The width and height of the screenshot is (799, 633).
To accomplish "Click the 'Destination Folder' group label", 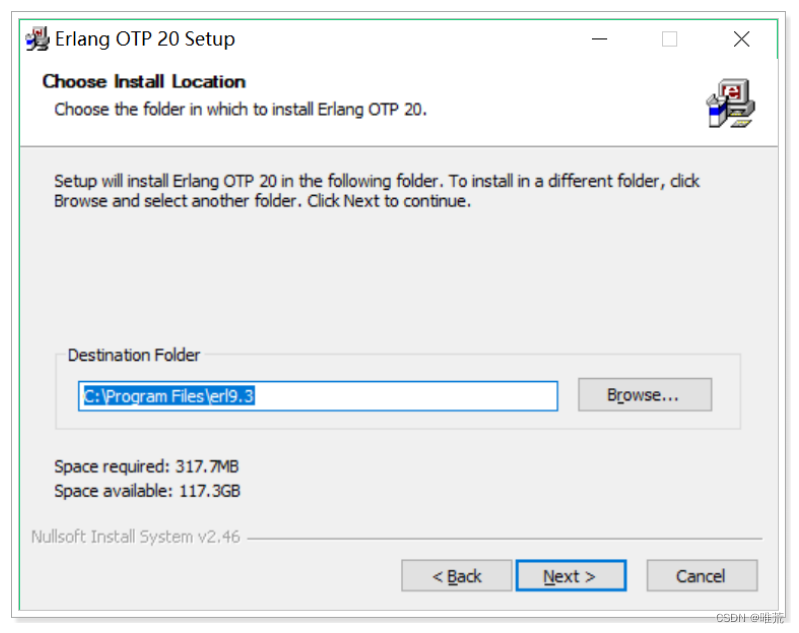I will pos(134,355).
